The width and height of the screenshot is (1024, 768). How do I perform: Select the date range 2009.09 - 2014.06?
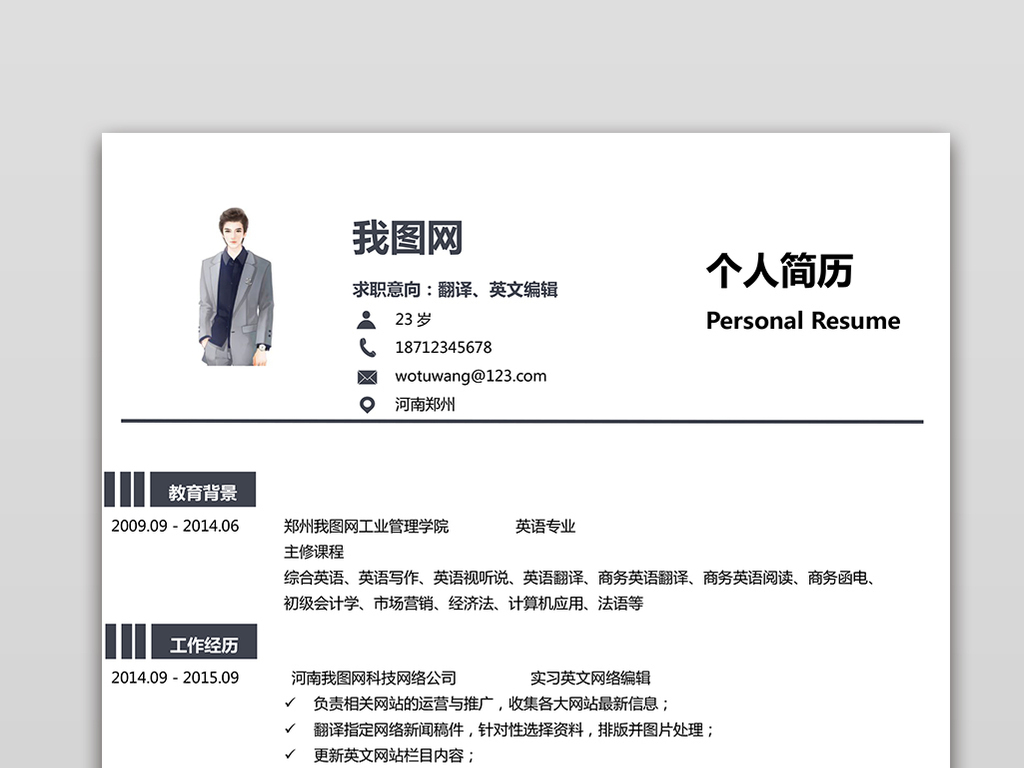[x=178, y=526]
